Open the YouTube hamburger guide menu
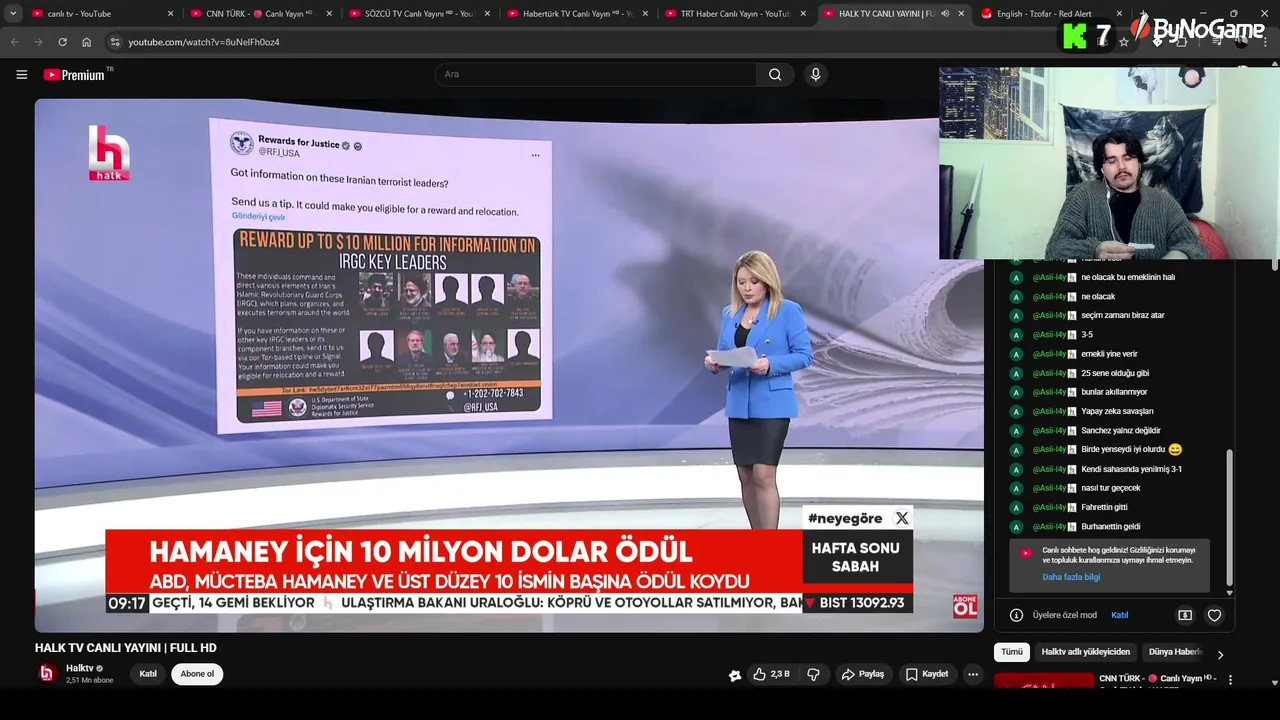Viewport: 1280px width, 720px height. coord(21,74)
